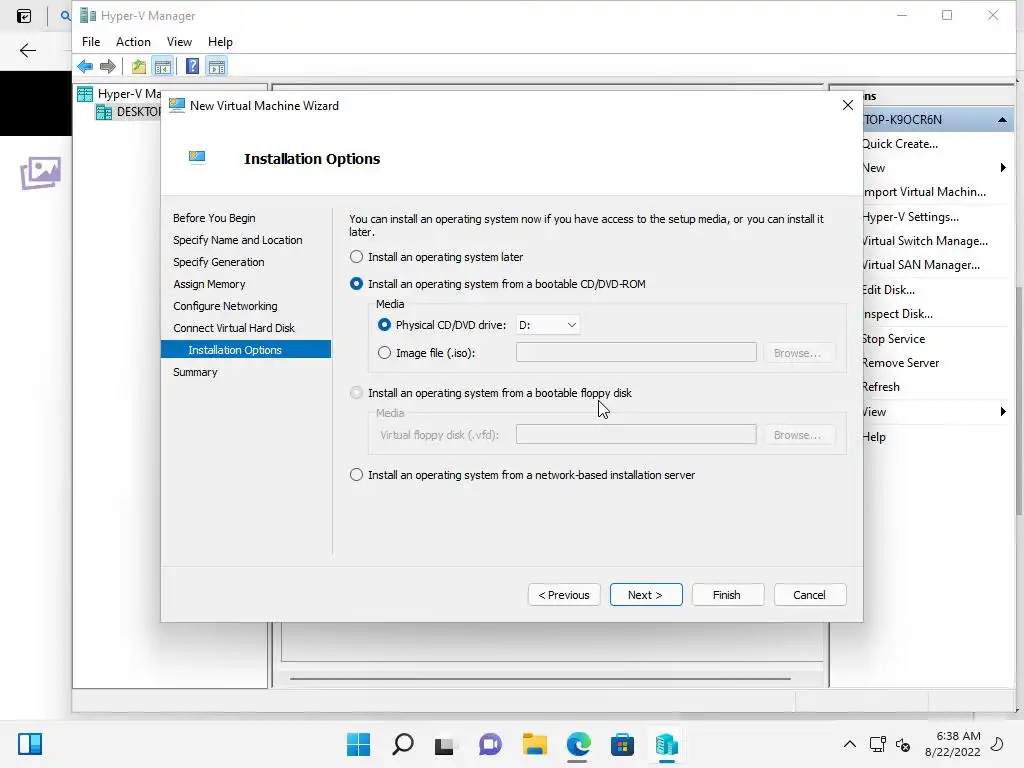Open Microsoft Store from the taskbar

coord(622,744)
